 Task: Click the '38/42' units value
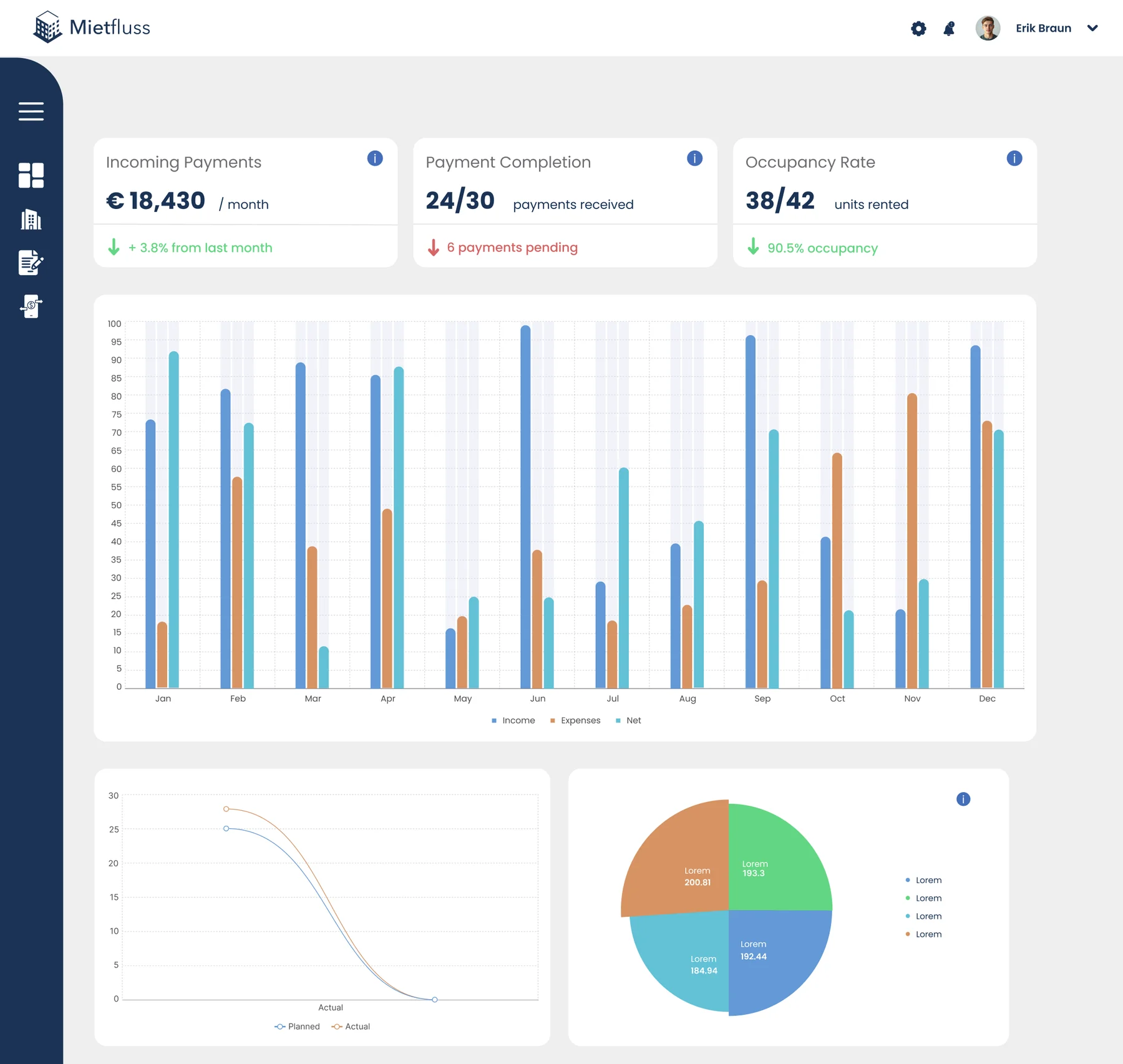tap(780, 201)
